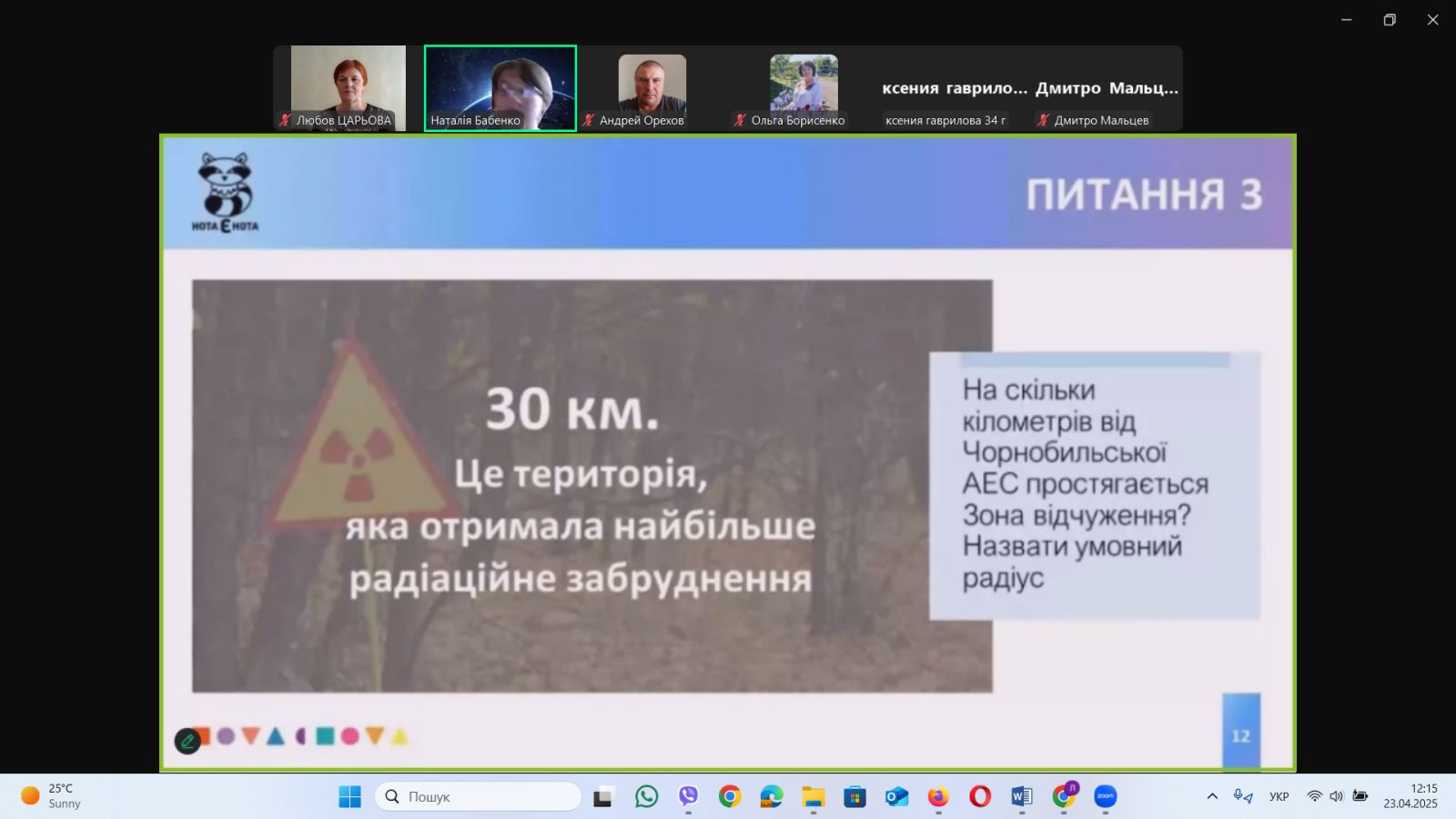1456x819 pixels.
Task: Select Наталія Бабенко's video thumbnail
Action: pos(500,88)
